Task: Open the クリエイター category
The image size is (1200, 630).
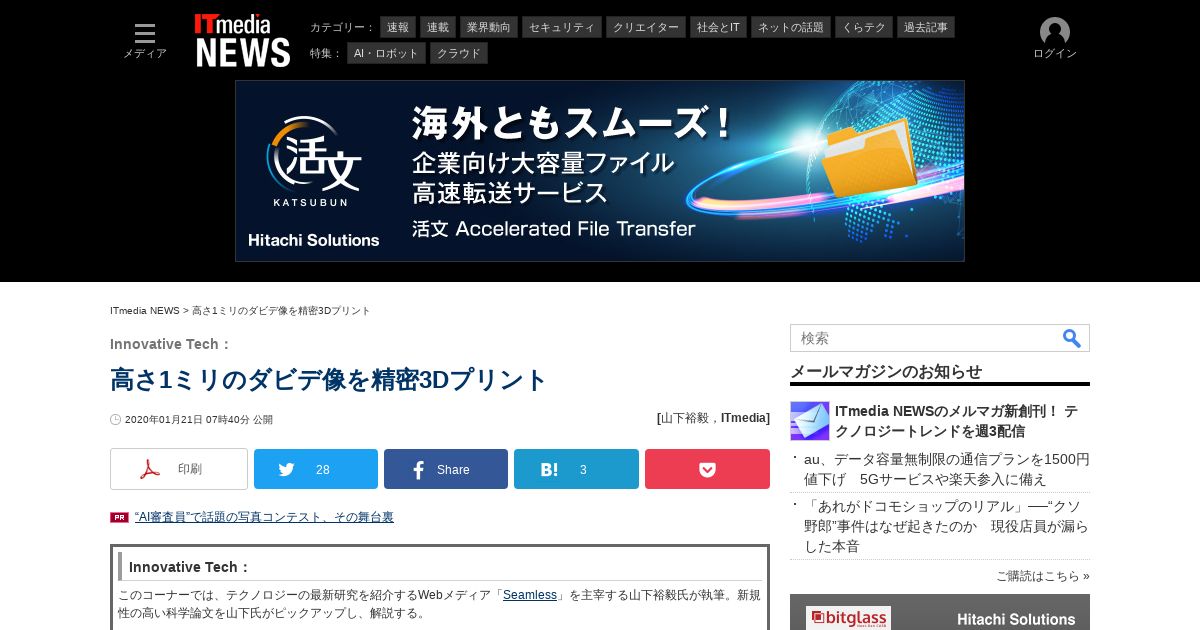Action: pyautogui.click(x=646, y=27)
